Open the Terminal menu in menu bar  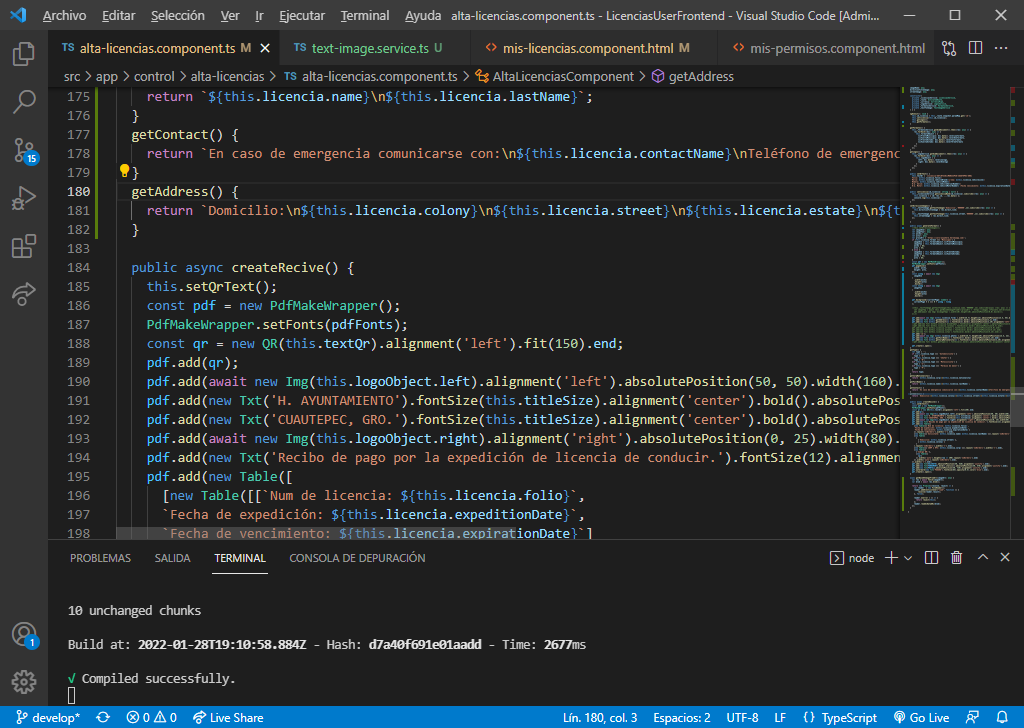[364, 16]
